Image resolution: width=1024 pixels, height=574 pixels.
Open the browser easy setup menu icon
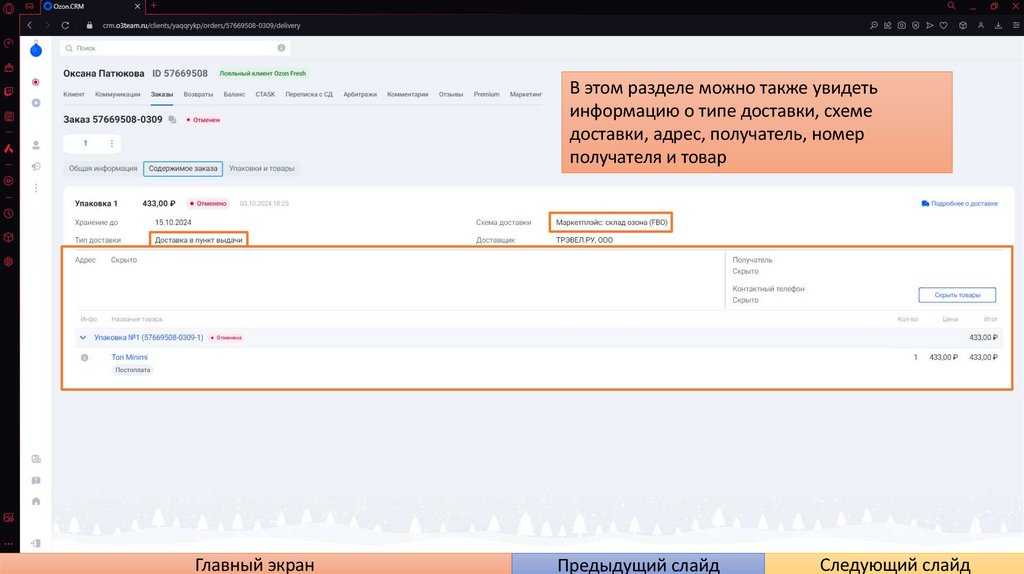coord(1016,25)
